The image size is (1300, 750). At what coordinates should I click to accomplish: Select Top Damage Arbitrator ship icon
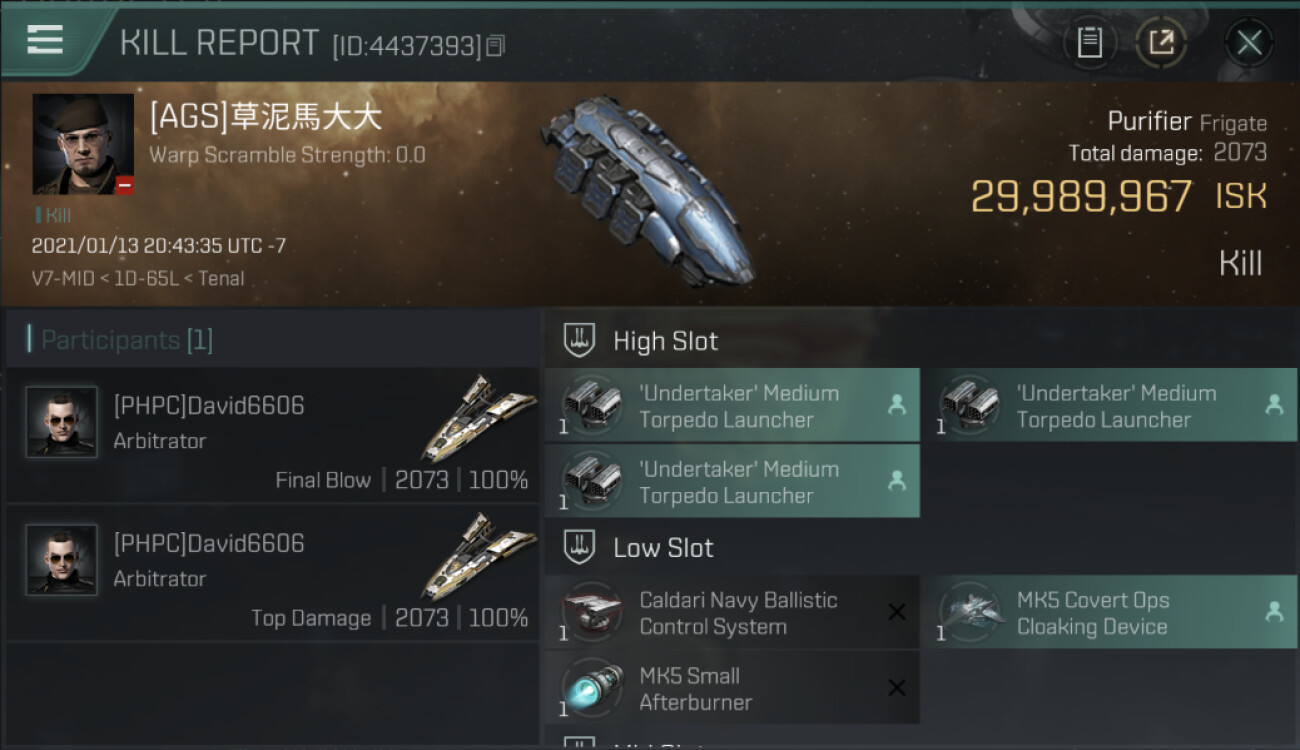(x=476, y=556)
